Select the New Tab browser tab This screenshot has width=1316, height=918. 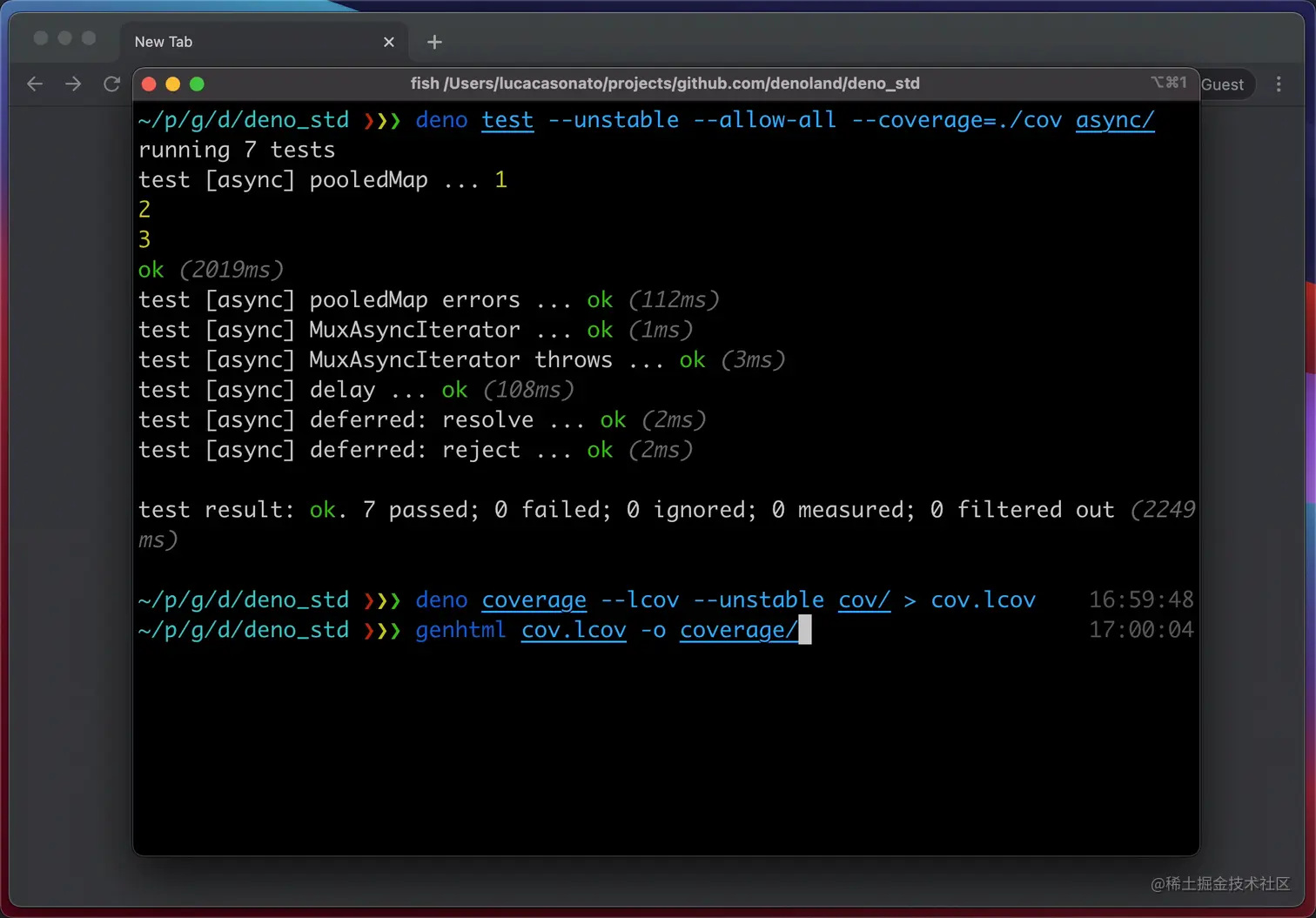(x=264, y=42)
